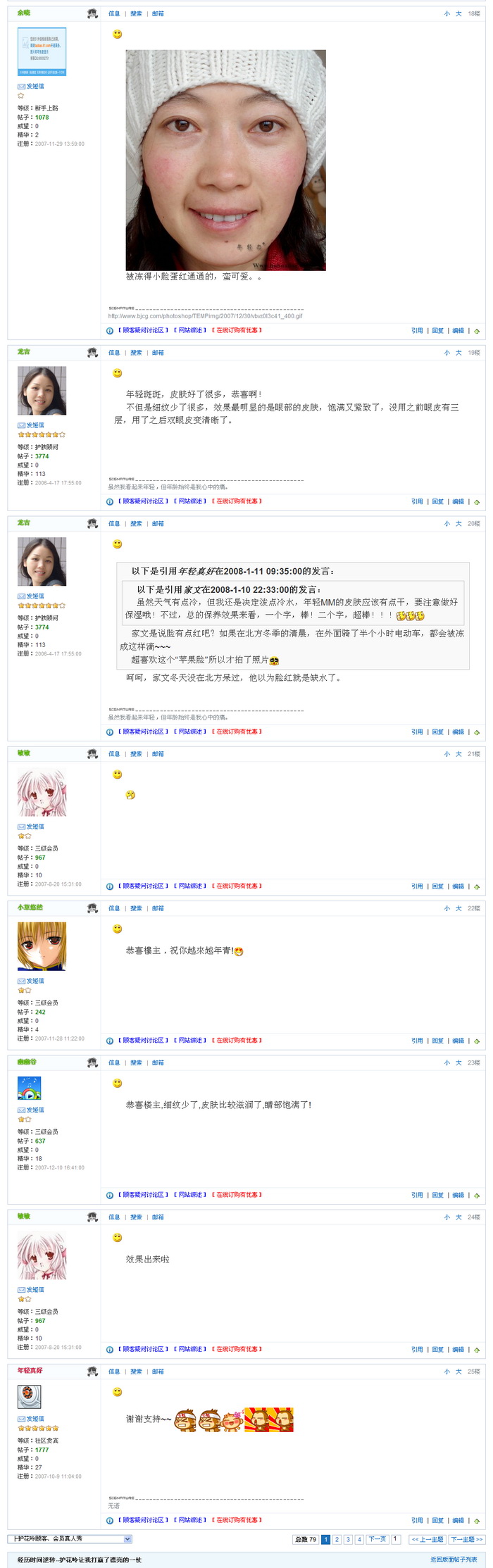Screen dimensions: 493x1568
Task: Click 在线订购有优惠 link in post 21楼
Action: 237,886
